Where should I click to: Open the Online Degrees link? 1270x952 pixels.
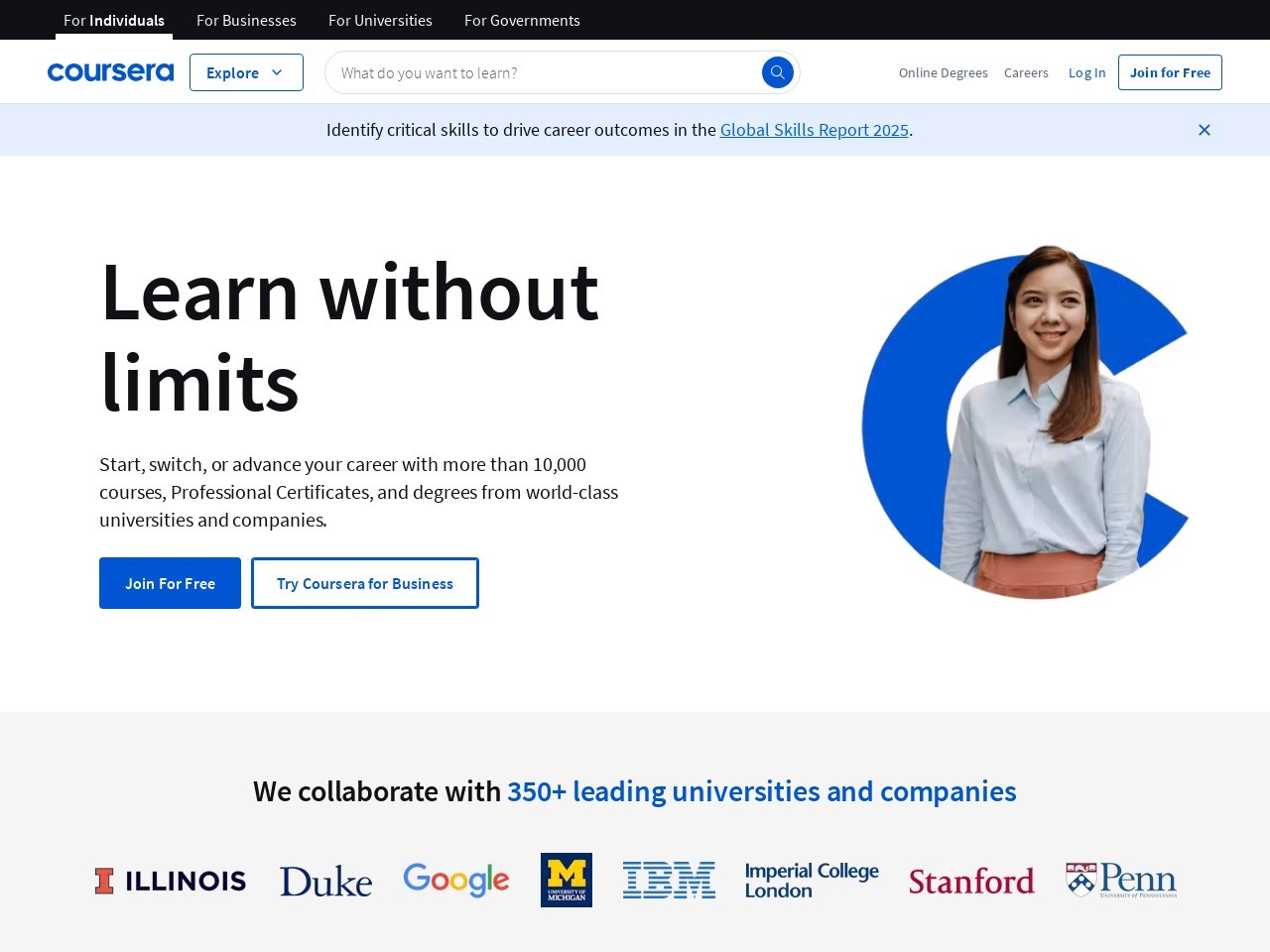click(x=944, y=72)
